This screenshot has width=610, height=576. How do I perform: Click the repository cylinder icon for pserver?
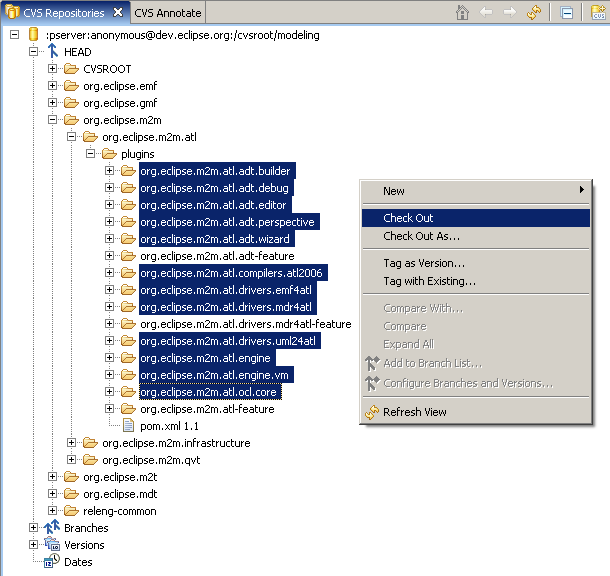coord(33,35)
